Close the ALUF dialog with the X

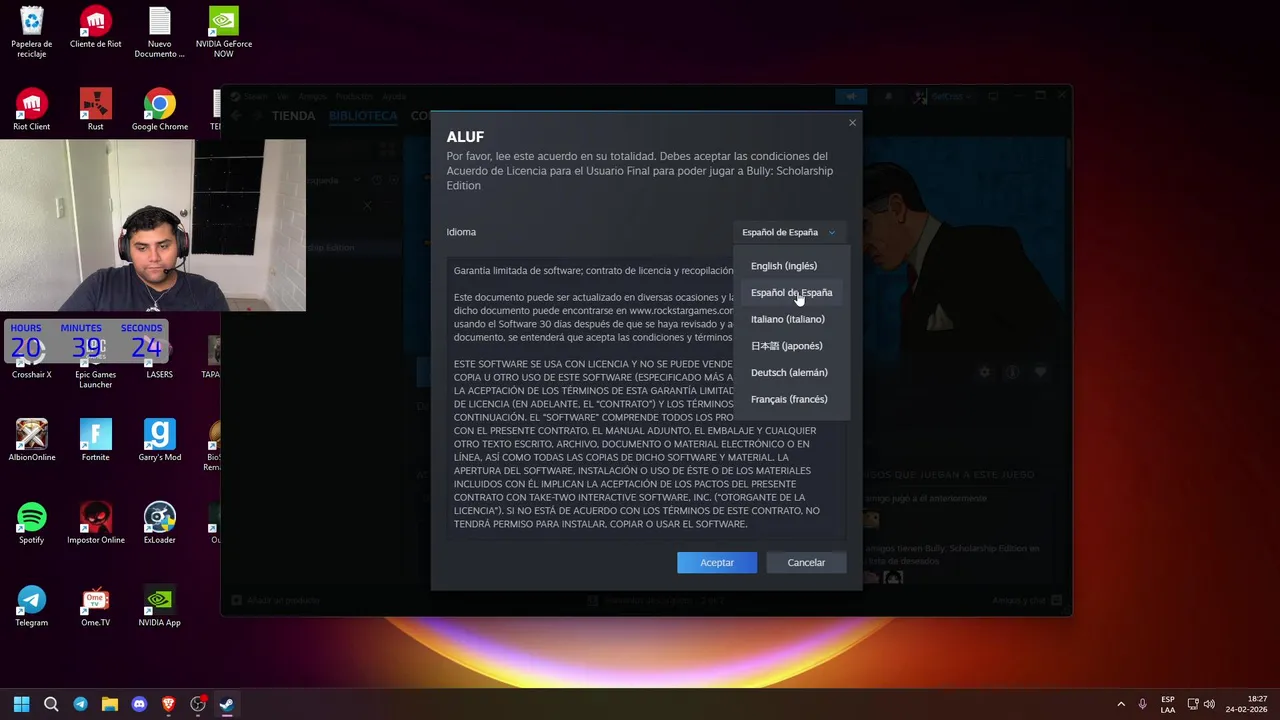[852, 123]
